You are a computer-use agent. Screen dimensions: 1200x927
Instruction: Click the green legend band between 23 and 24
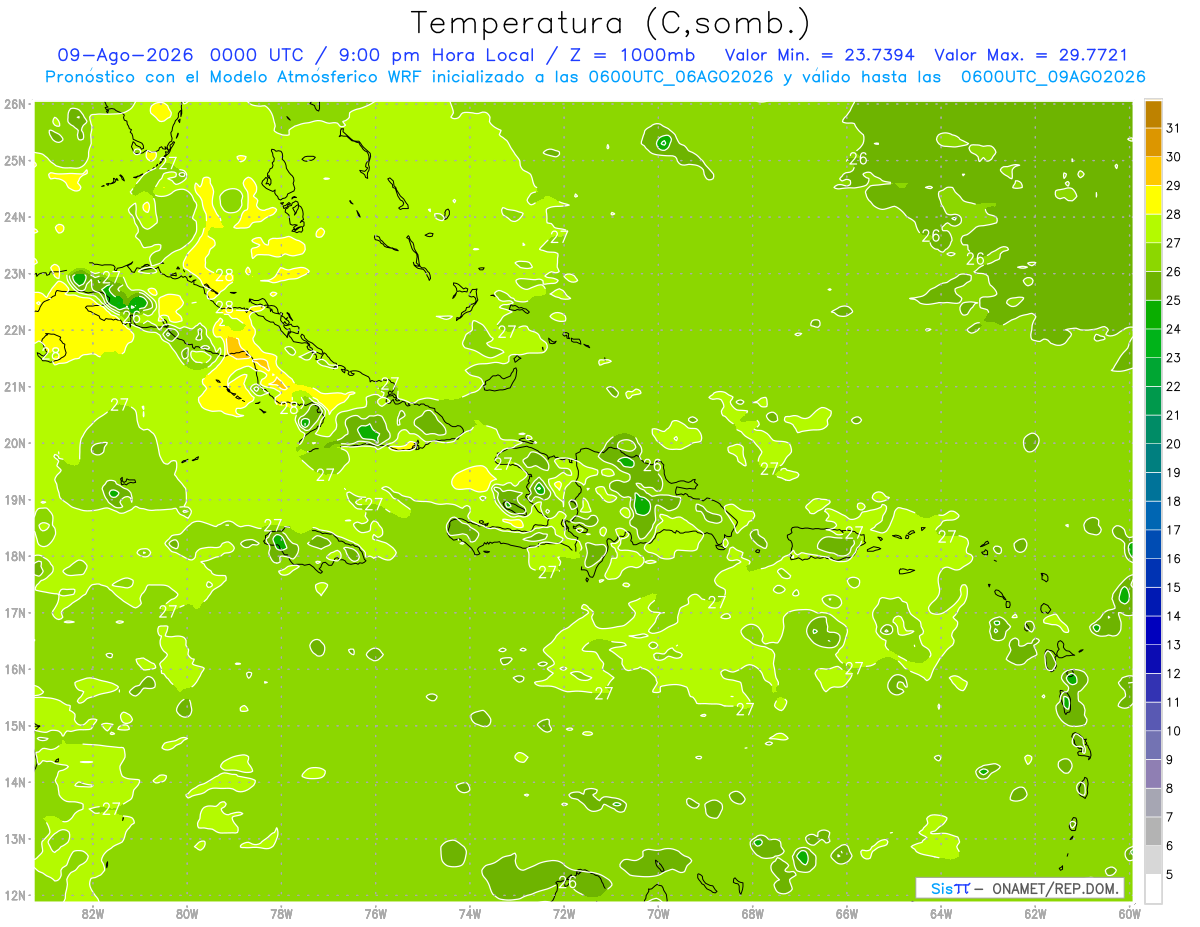1153,344
